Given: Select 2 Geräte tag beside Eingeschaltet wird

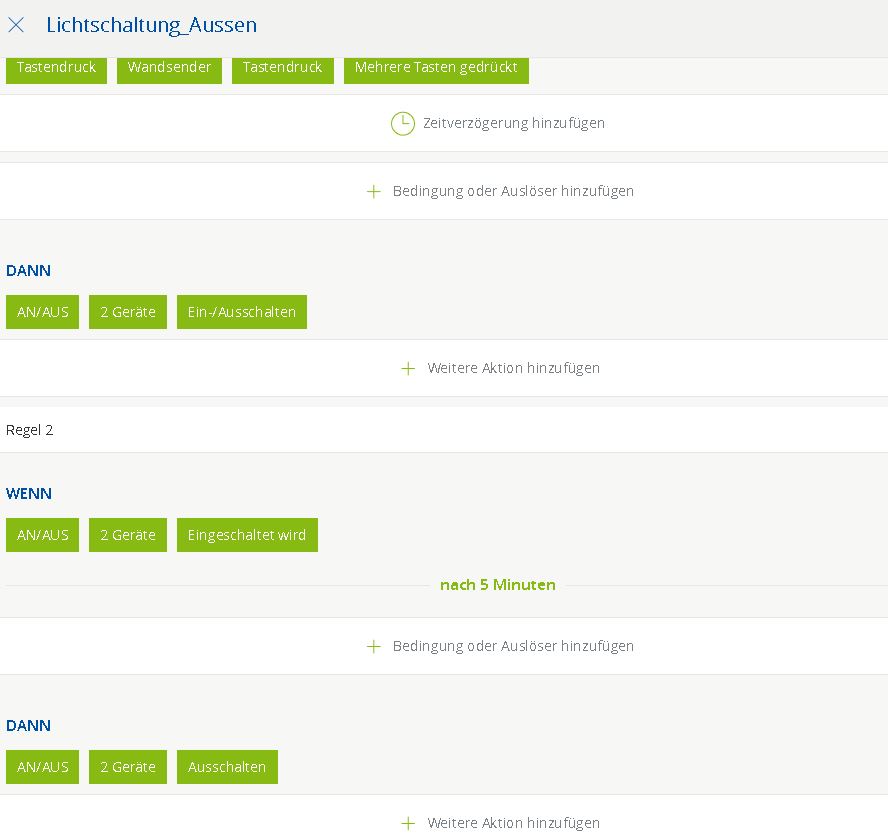Looking at the screenshot, I should click(x=128, y=535).
